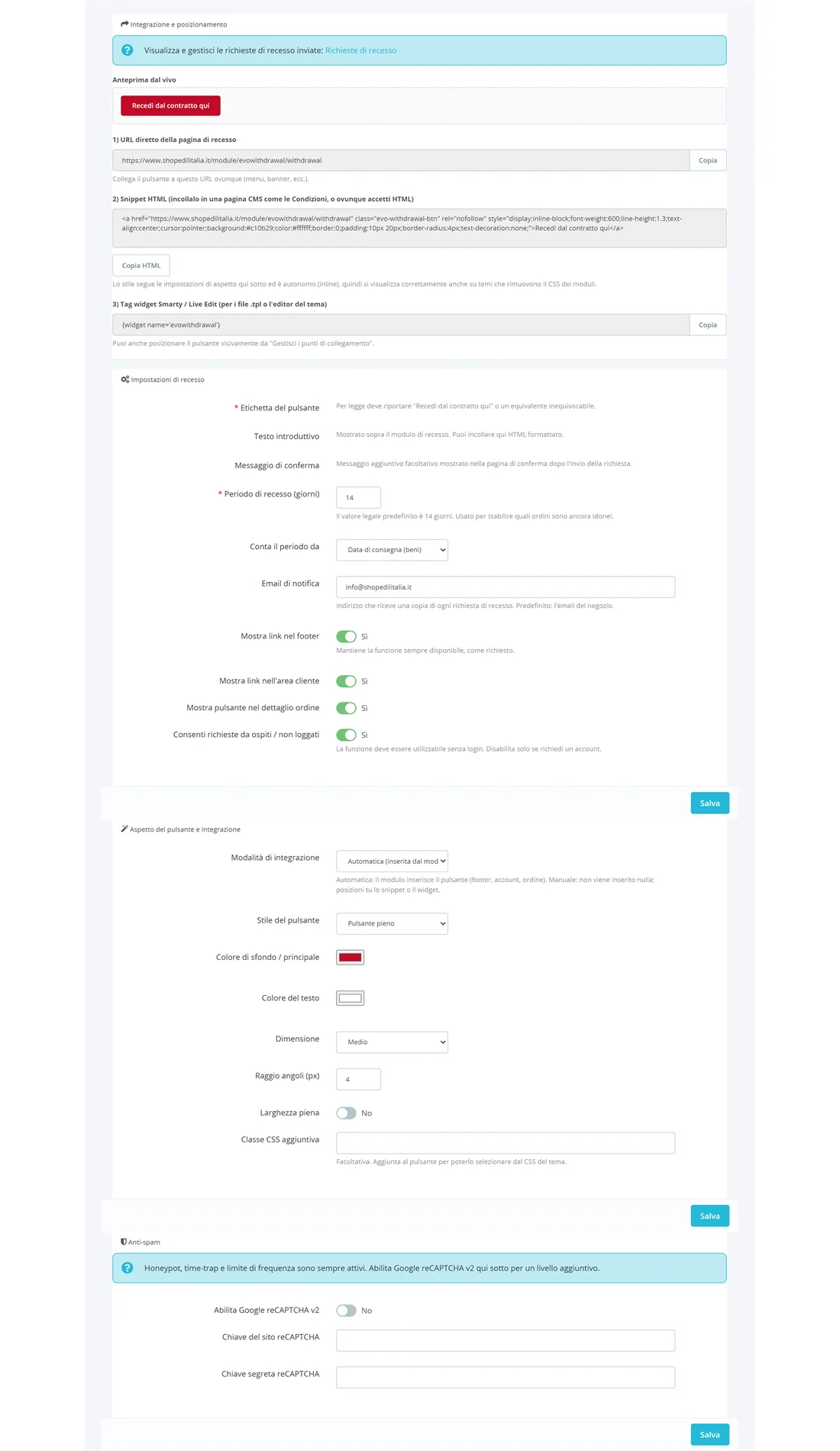
Task: Click the Email di notifica field
Action: (506, 587)
